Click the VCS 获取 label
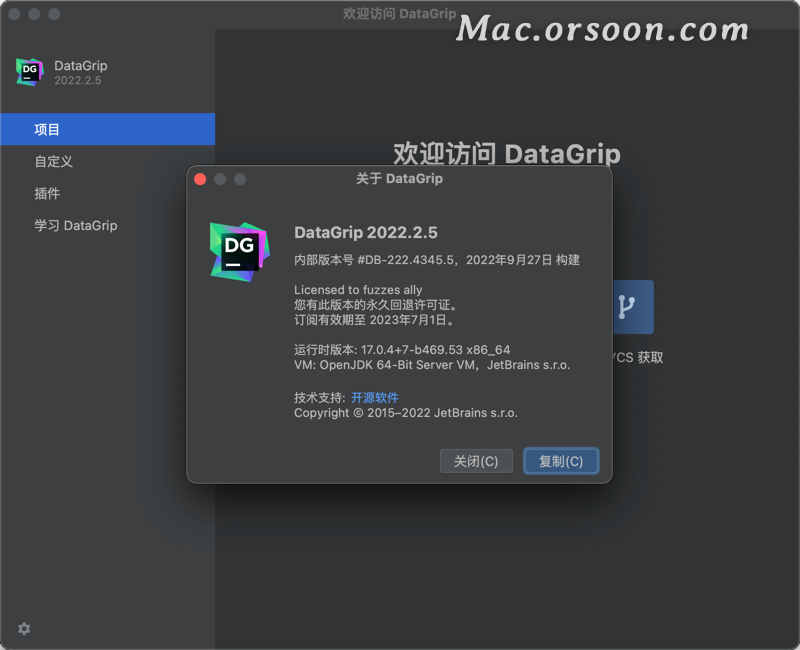800x650 pixels. point(638,357)
